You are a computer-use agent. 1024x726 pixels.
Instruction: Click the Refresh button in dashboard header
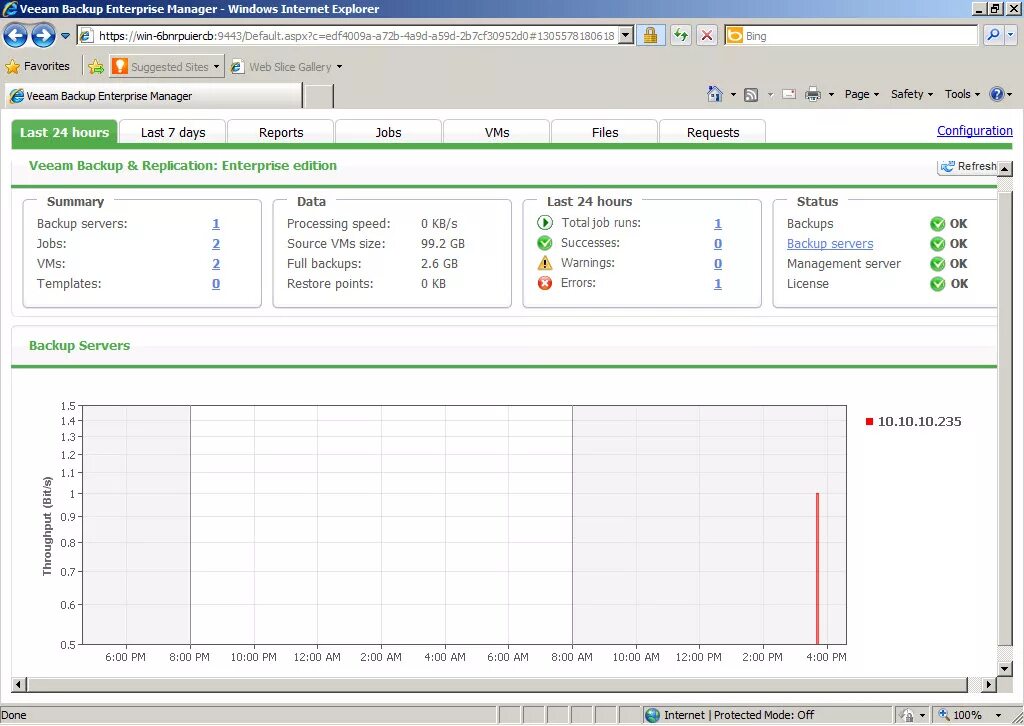(968, 166)
